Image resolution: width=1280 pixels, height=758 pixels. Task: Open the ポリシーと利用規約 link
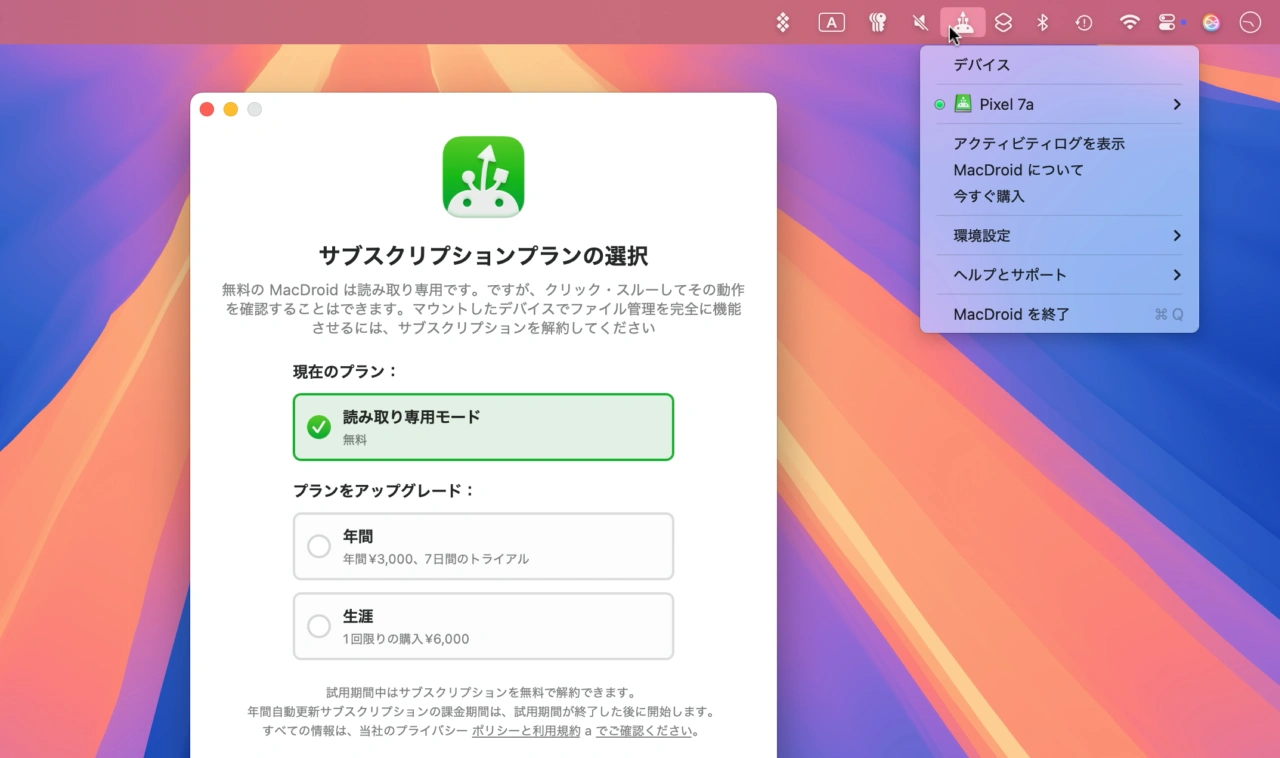[x=526, y=731]
